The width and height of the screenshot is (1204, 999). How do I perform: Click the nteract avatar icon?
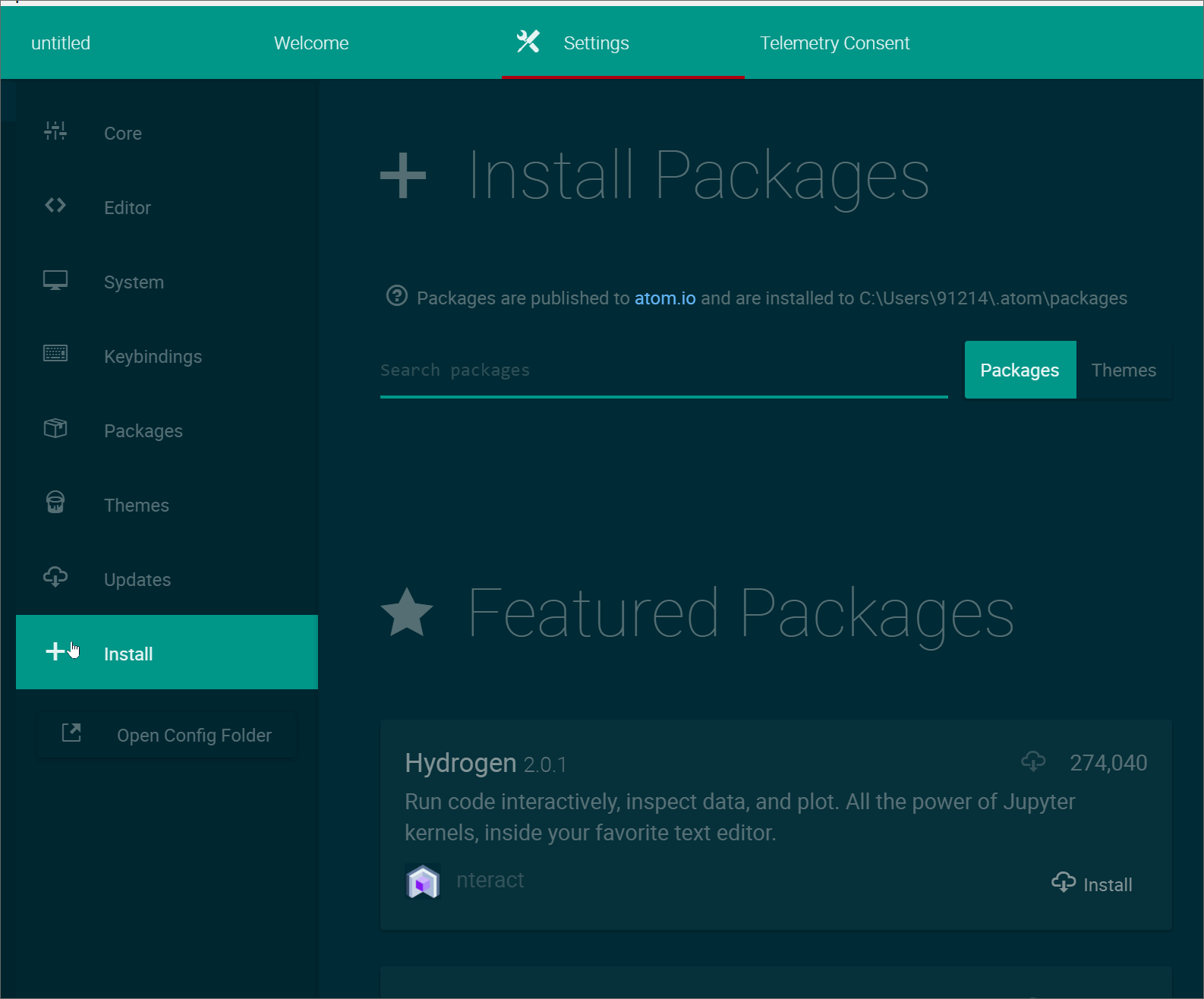click(x=423, y=881)
